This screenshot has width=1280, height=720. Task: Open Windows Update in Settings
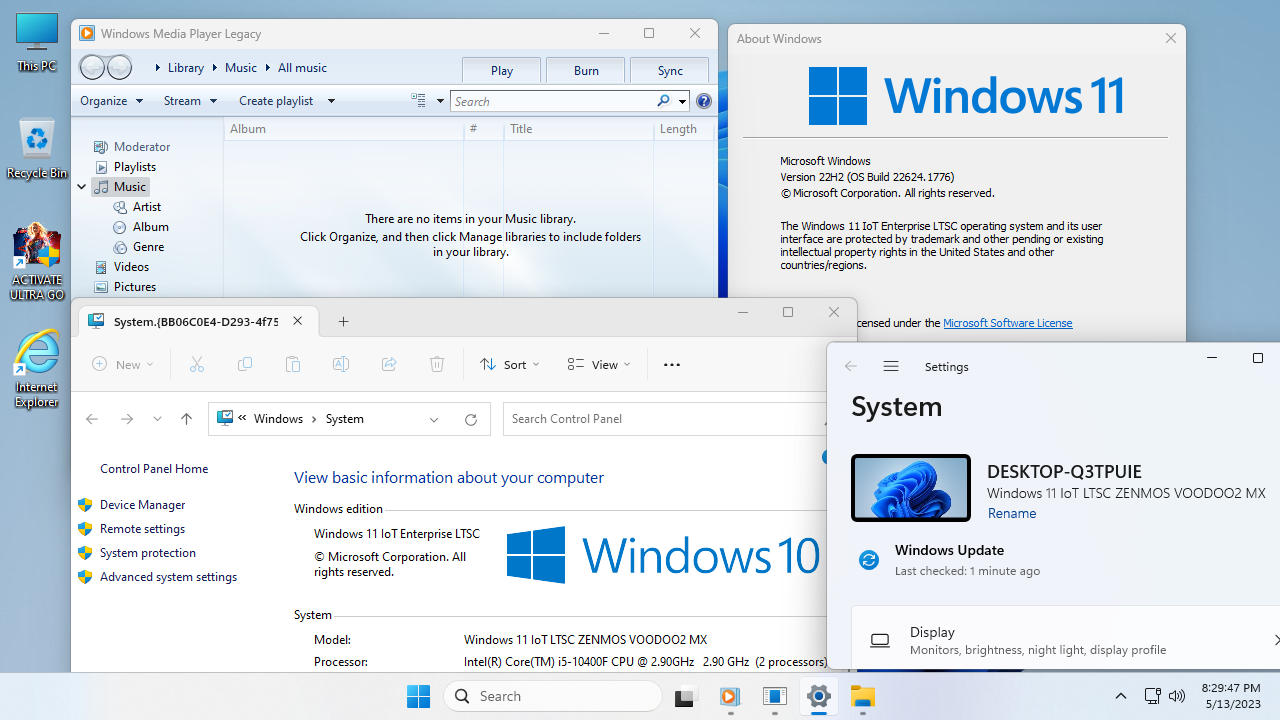pos(949,560)
